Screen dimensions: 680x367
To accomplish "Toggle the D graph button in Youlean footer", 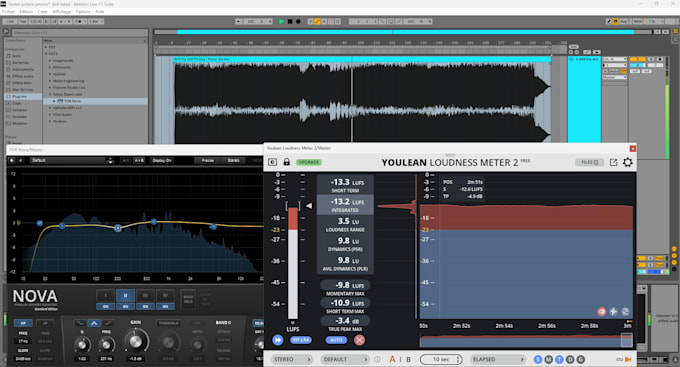I will [570, 359].
